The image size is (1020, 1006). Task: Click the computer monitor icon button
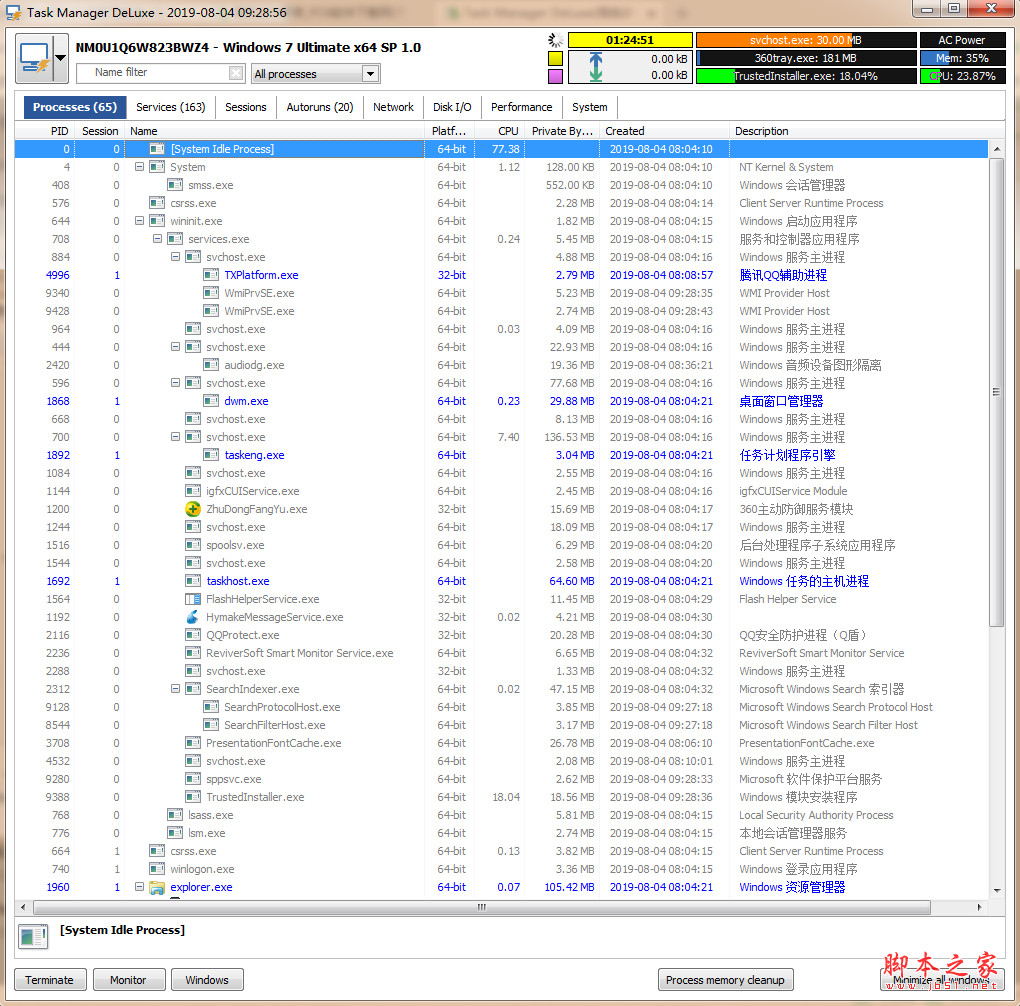[34, 58]
